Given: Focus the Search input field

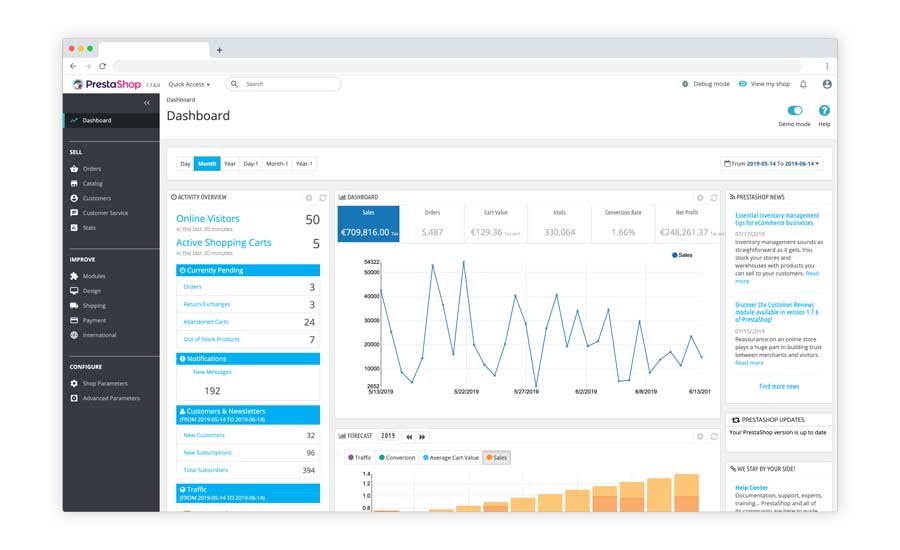Looking at the screenshot, I should coord(283,84).
